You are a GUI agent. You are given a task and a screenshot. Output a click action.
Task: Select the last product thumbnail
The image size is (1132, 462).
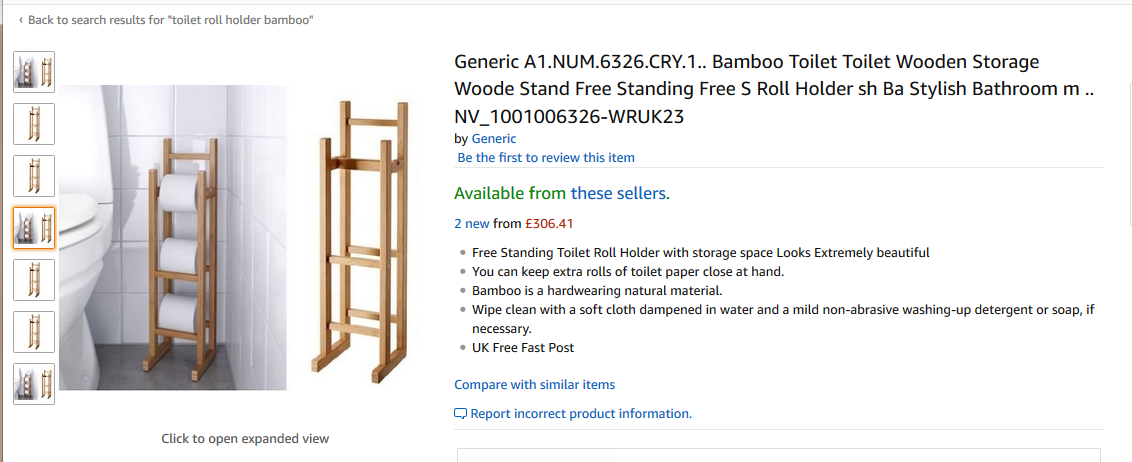[x=34, y=384]
